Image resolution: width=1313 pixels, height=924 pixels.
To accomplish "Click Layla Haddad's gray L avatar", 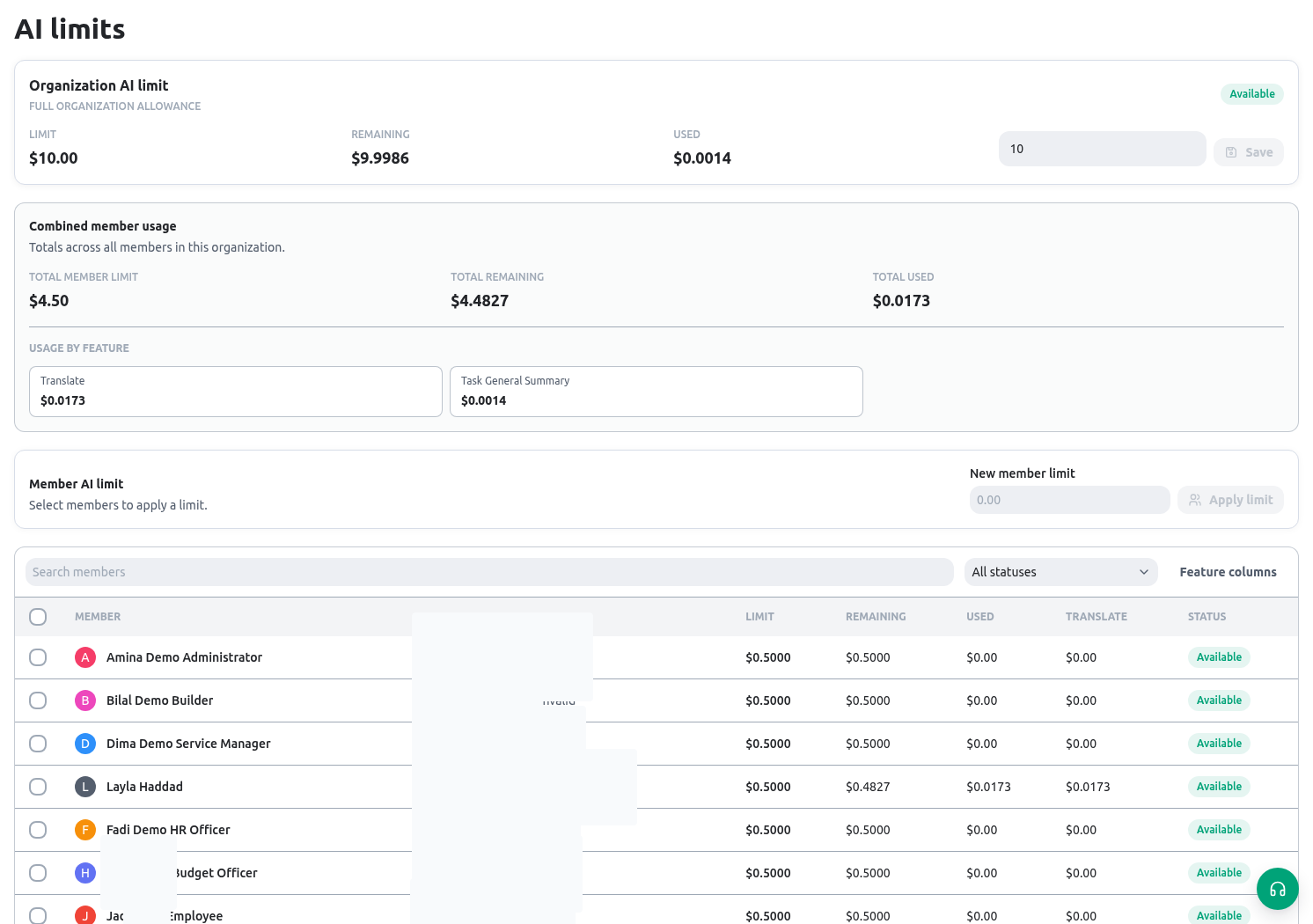I will pos(85,787).
